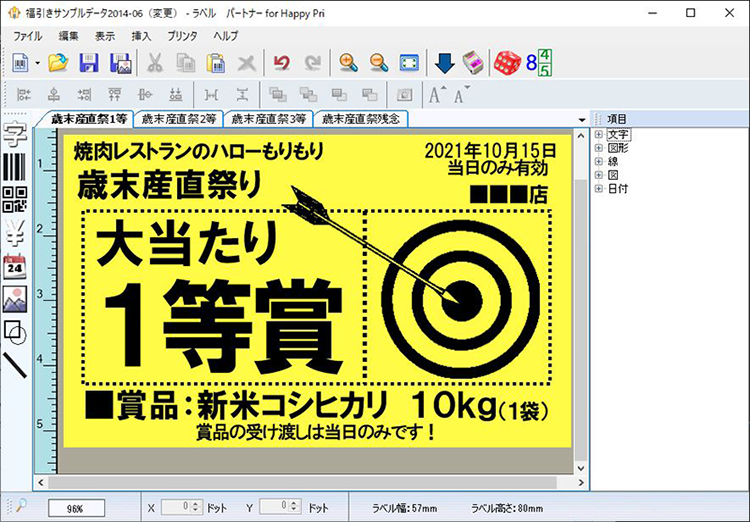This screenshot has height=522, width=750.
Task: Select the QR code insertion tool
Action: point(15,200)
